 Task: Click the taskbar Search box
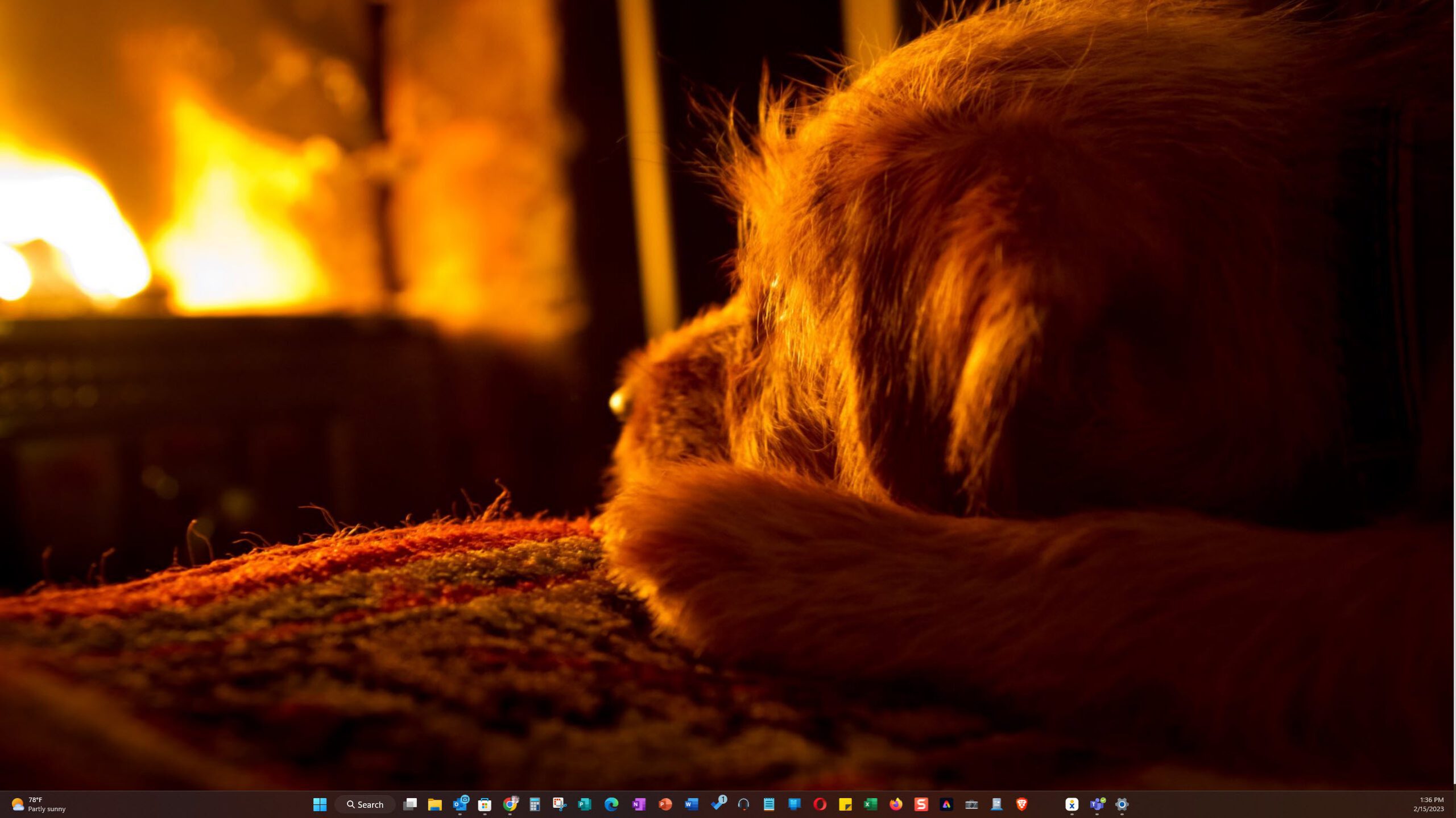(x=365, y=804)
